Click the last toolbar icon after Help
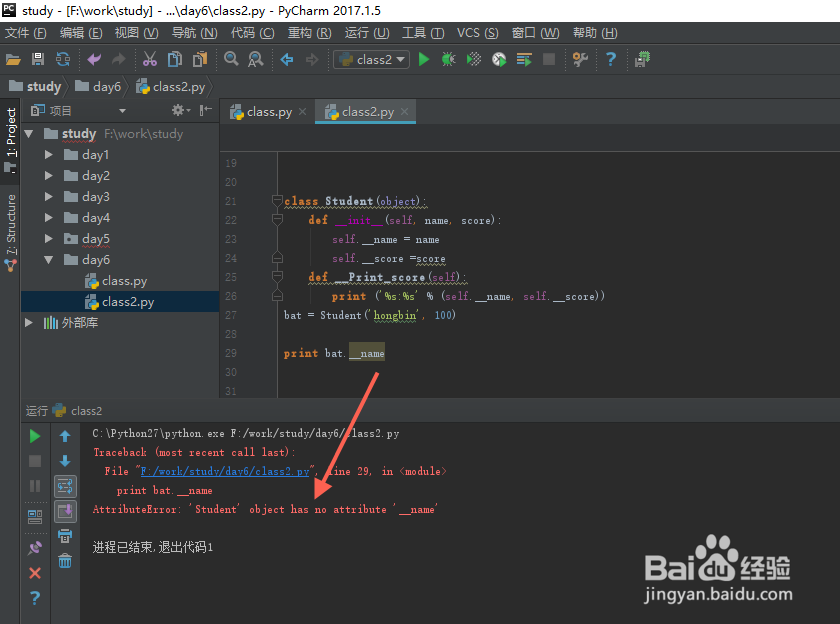 642,59
